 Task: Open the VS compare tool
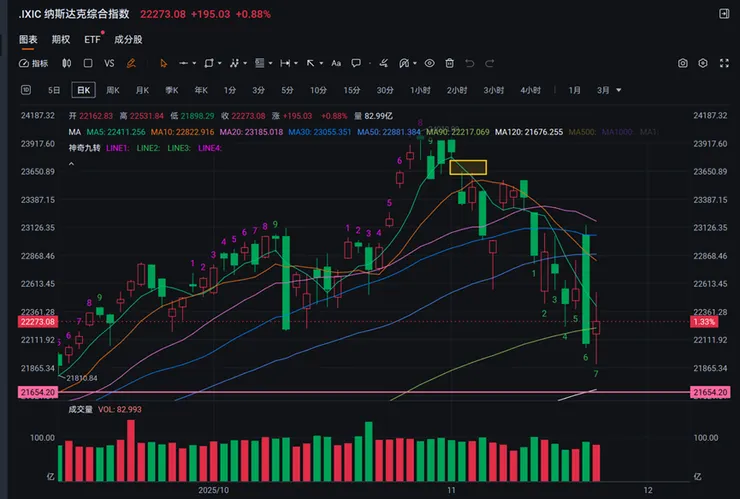click(x=109, y=63)
